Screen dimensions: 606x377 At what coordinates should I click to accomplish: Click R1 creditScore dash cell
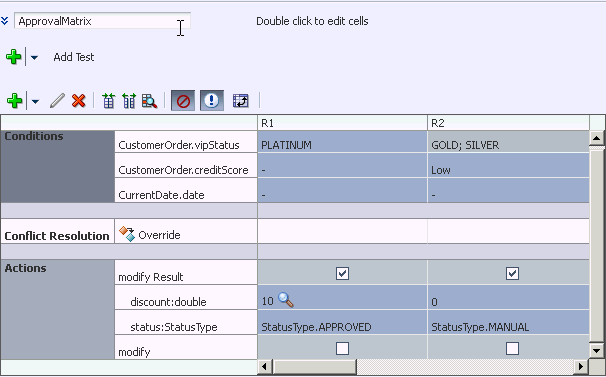click(x=342, y=166)
